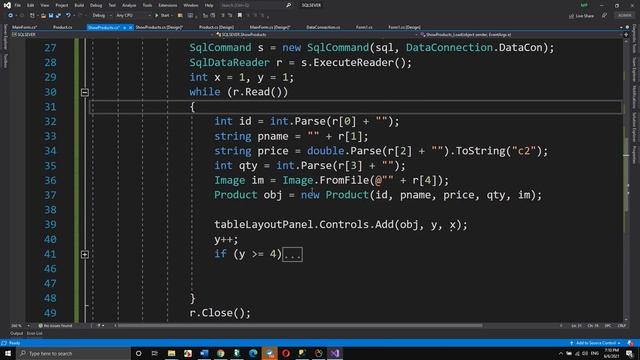Switch to the Product.cs tab
The image size is (640, 360).
62,27
